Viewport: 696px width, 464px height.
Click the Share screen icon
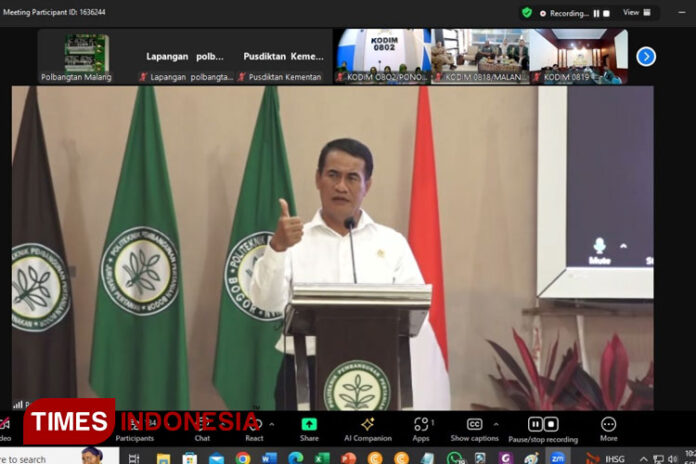[x=309, y=425]
